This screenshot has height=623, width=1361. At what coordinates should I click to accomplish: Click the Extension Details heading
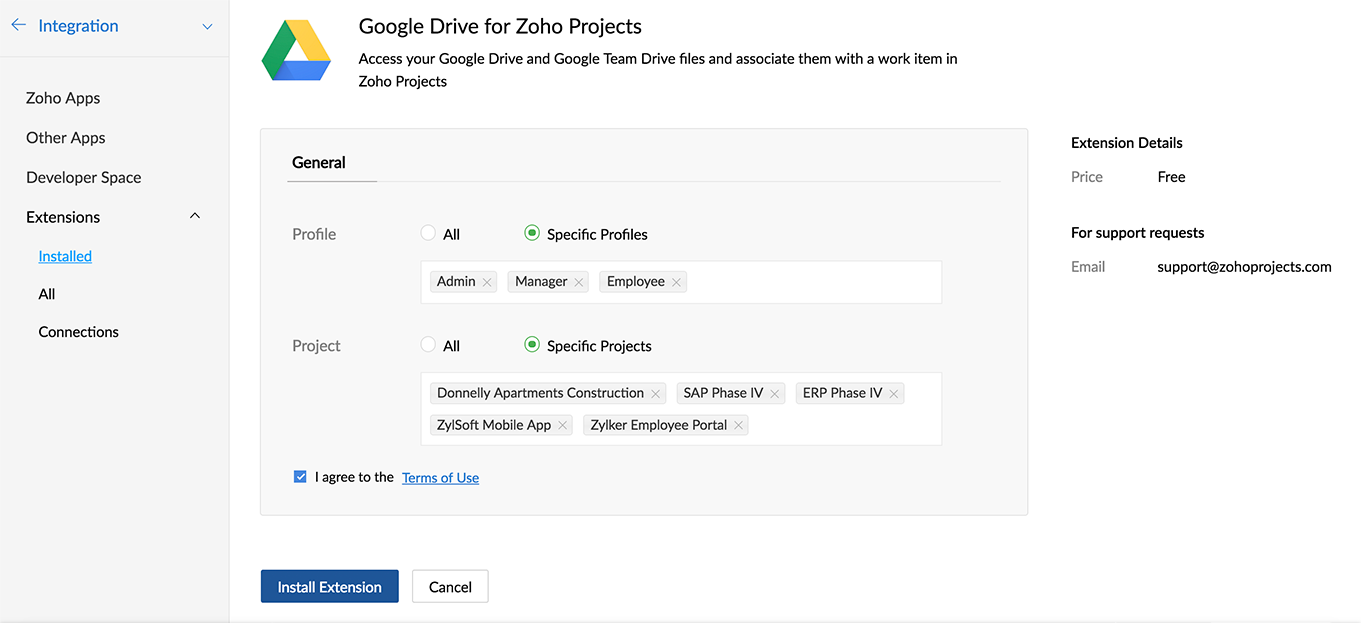(1127, 143)
